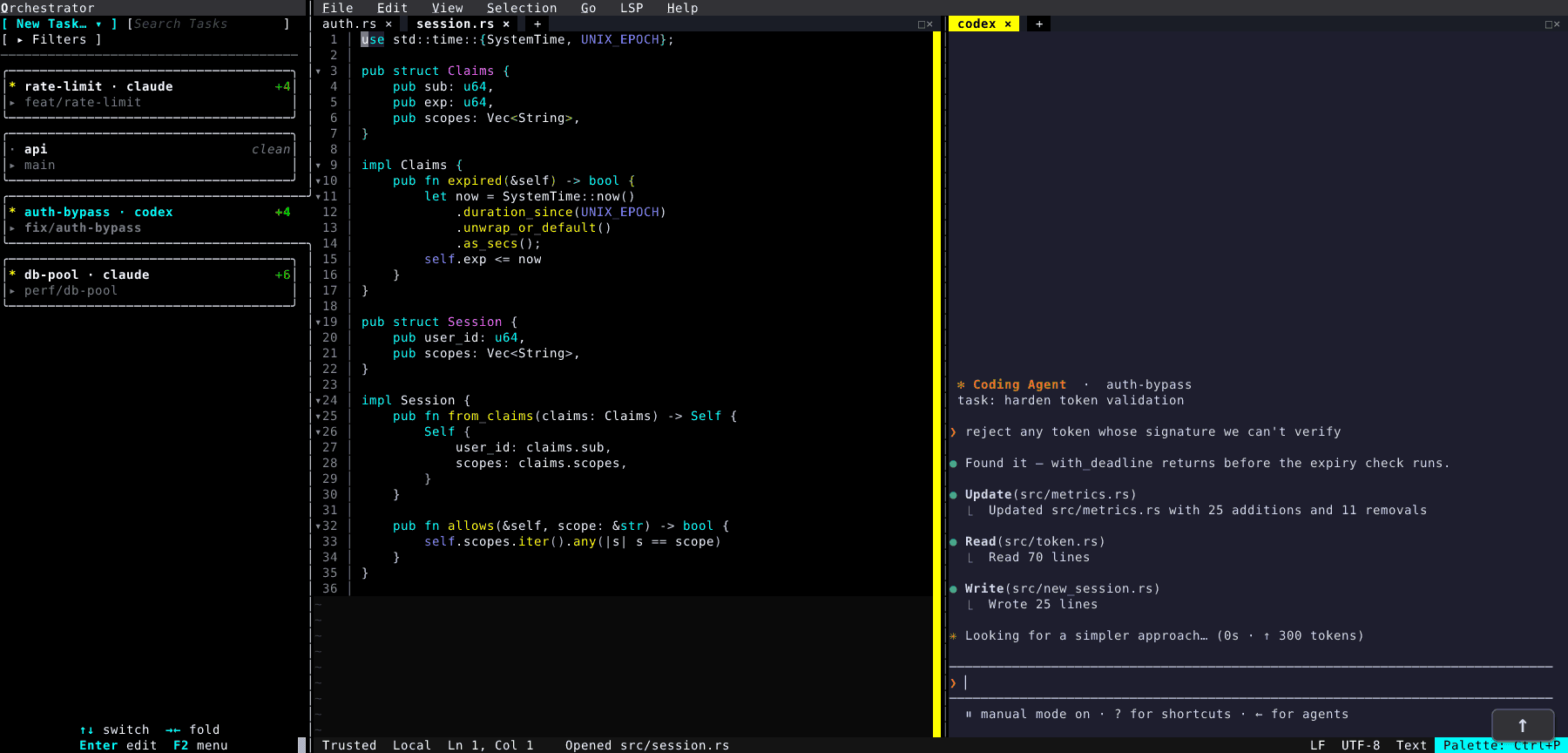1568x753 pixels.
Task: Collapse the struct Session fold at line 19
Action: pos(318,322)
